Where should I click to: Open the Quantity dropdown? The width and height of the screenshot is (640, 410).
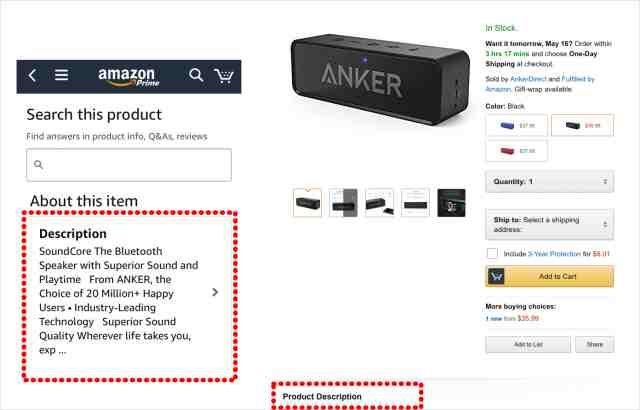549,182
